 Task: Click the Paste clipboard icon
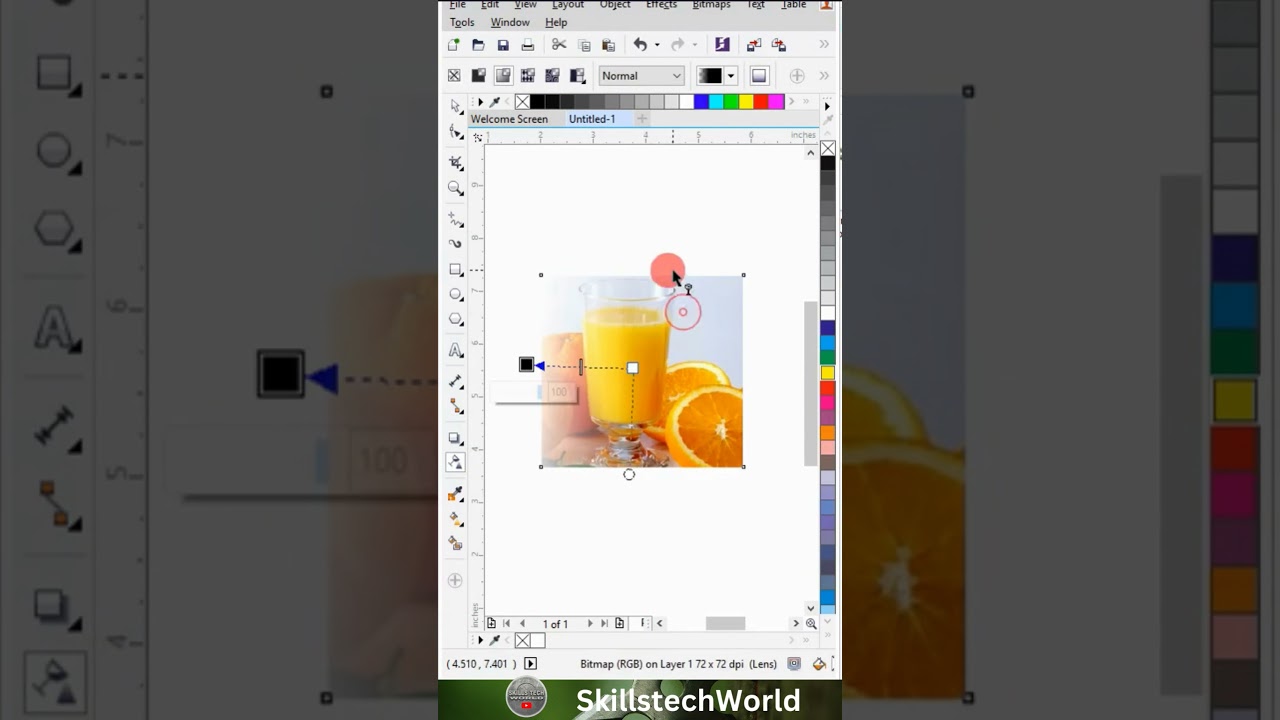pos(608,45)
